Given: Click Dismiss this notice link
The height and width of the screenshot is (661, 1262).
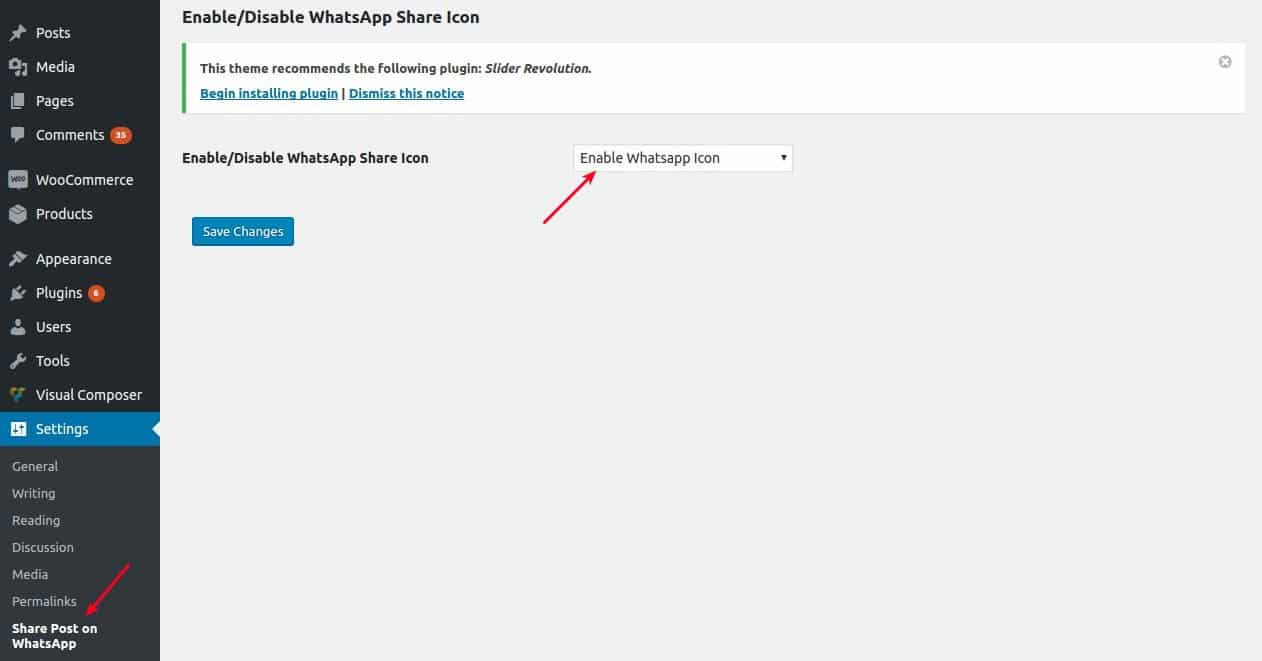Looking at the screenshot, I should click(406, 93).
